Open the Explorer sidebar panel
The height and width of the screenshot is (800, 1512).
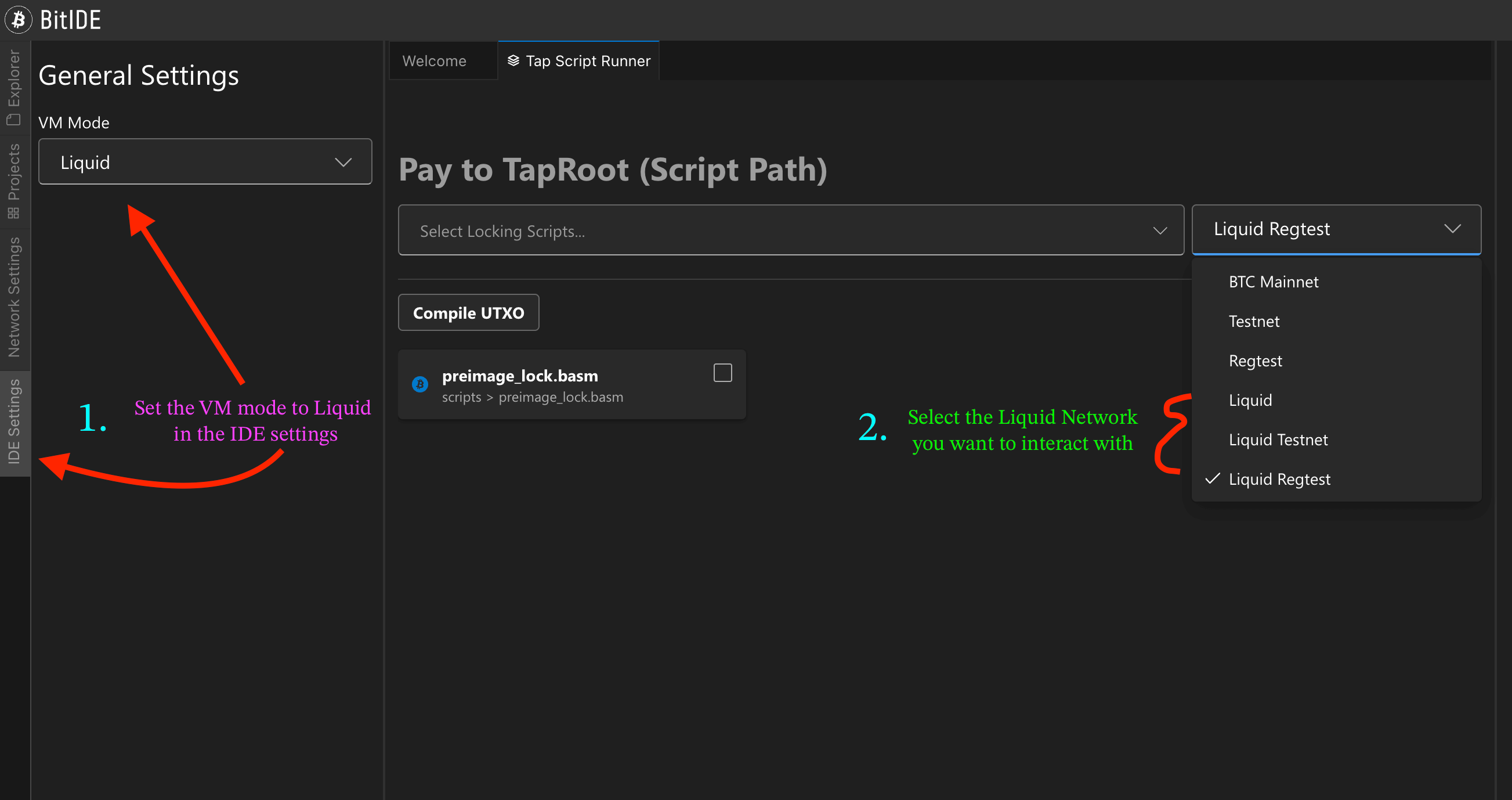(x=14, y=87)
